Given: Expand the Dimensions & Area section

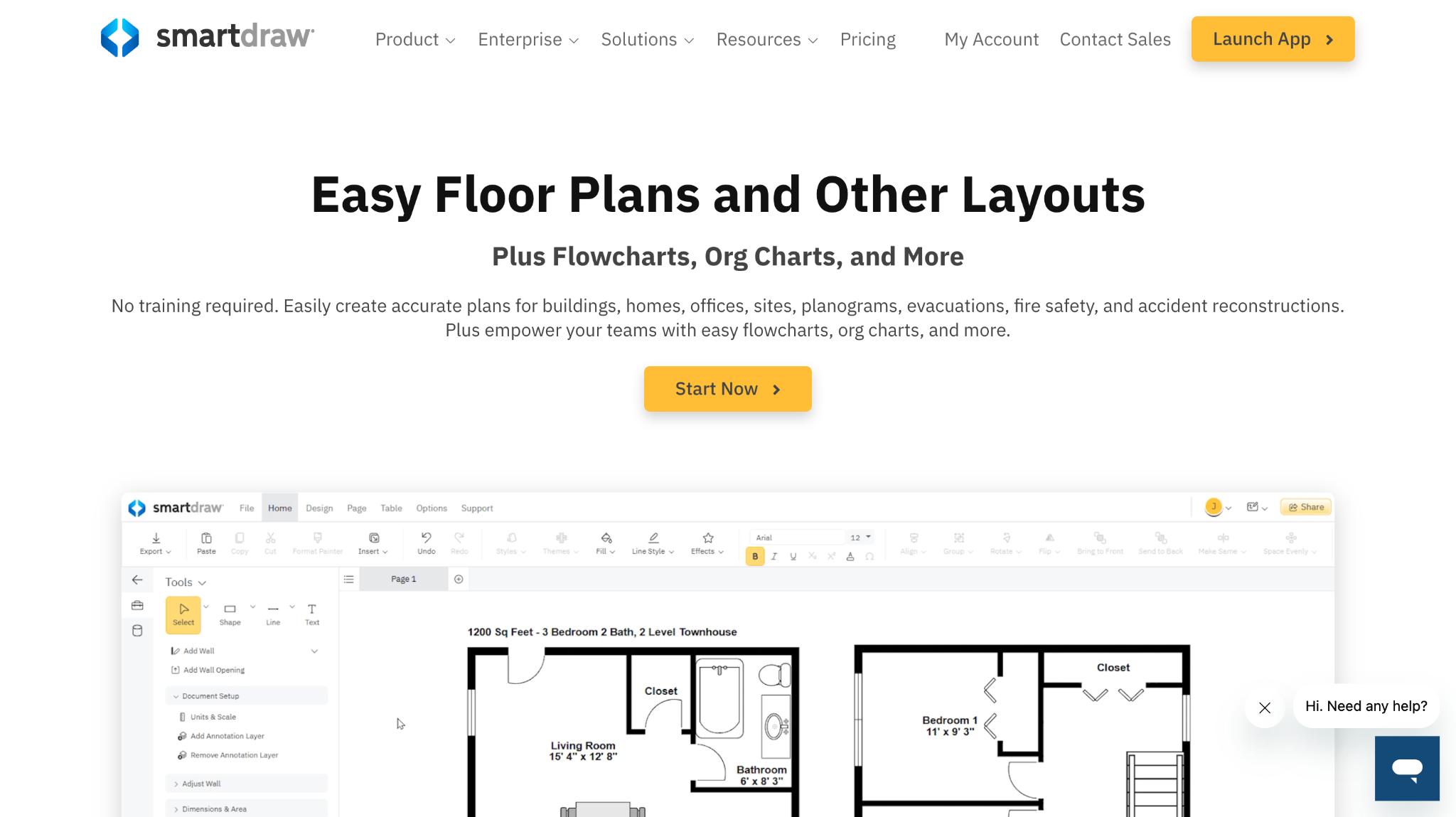Looking at the screenshot, I should (213, 808).
